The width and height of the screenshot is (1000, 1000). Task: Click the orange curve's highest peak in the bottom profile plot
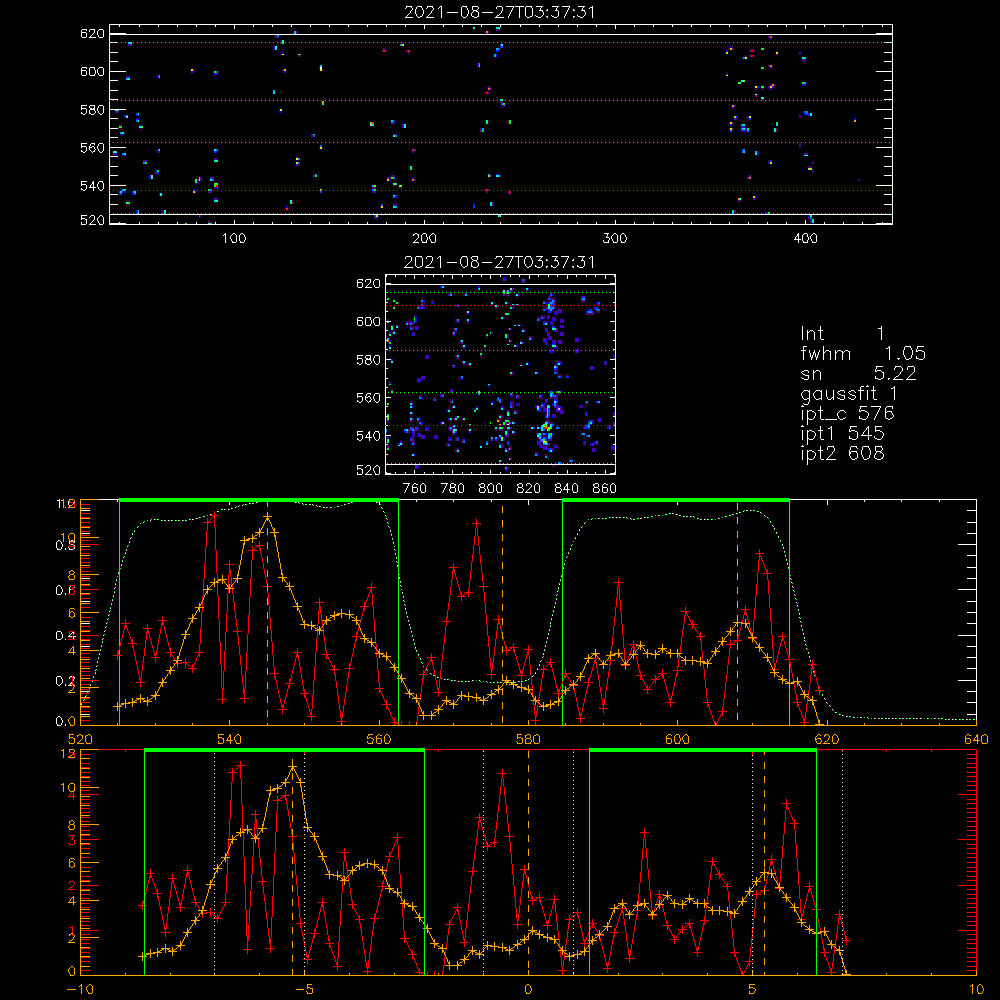293,765
